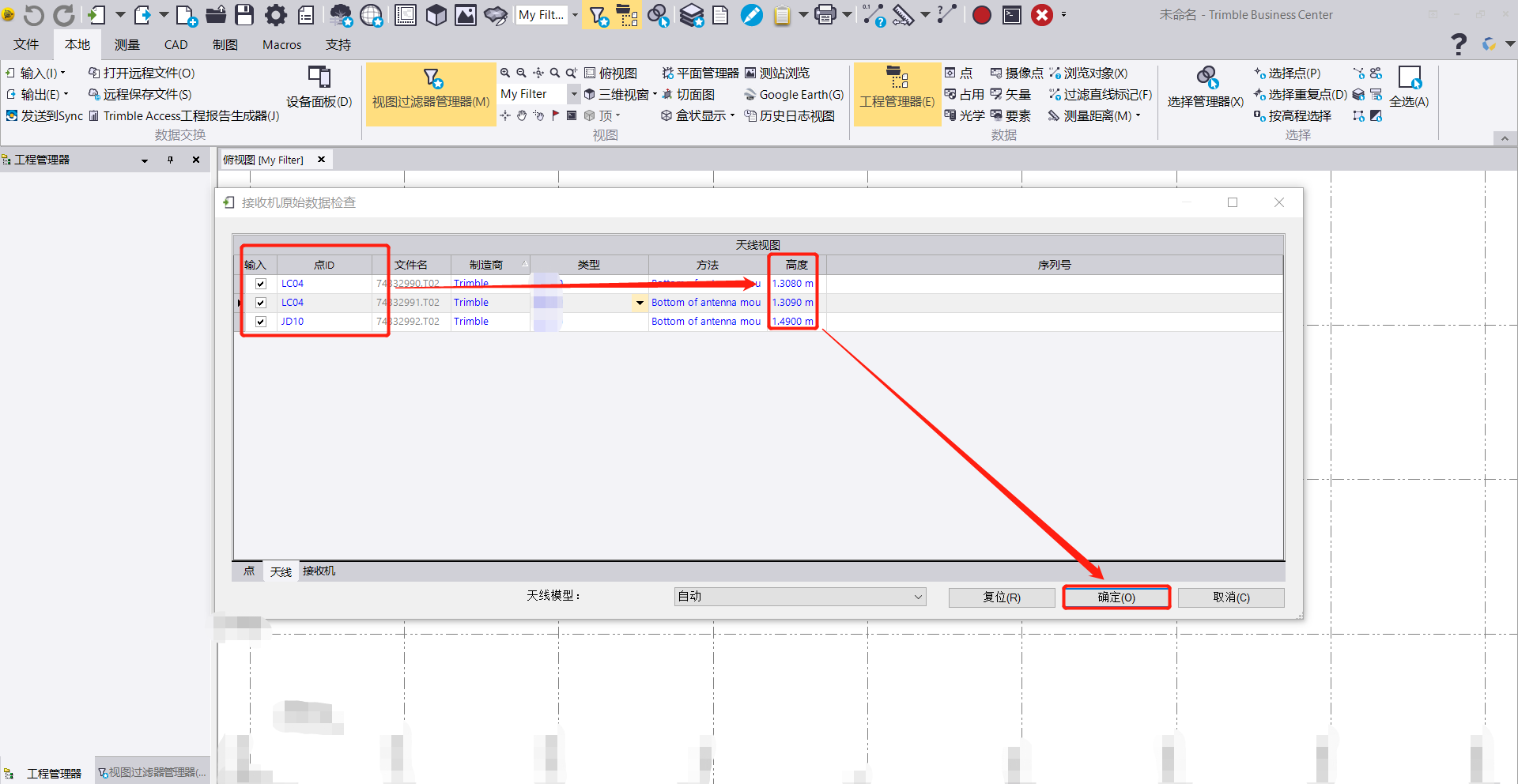Switch to the 接收机 tab in the dialog
The image size is (1518, 784).
[x=319, y=571]
